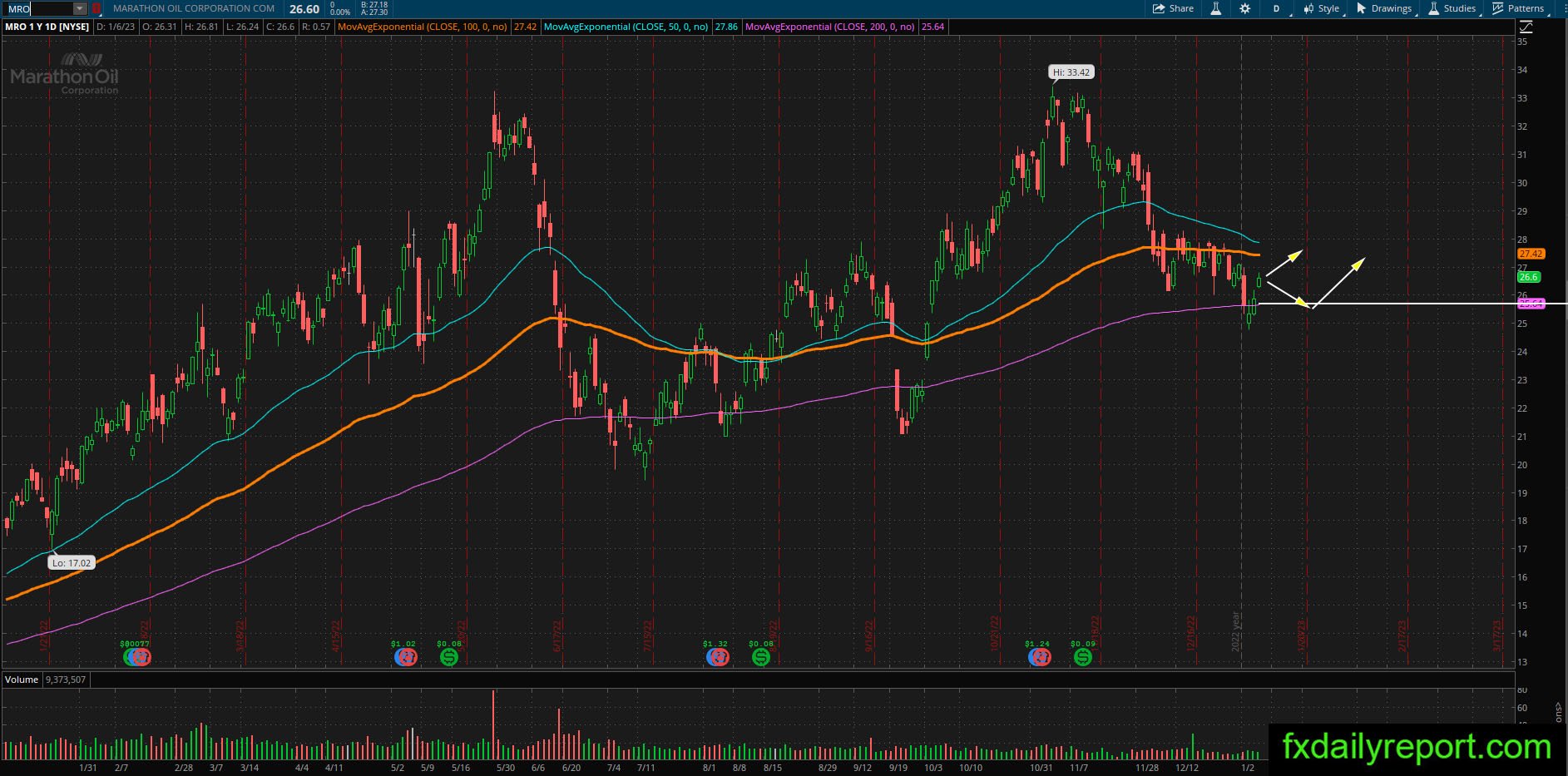
Task: Open the symbol dropdown arrow next to MRO
Action: [80, 8]
